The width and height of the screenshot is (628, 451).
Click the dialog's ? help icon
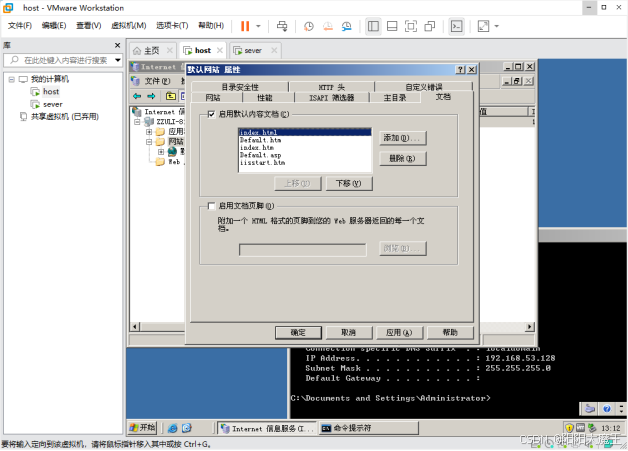click(461, 70)
